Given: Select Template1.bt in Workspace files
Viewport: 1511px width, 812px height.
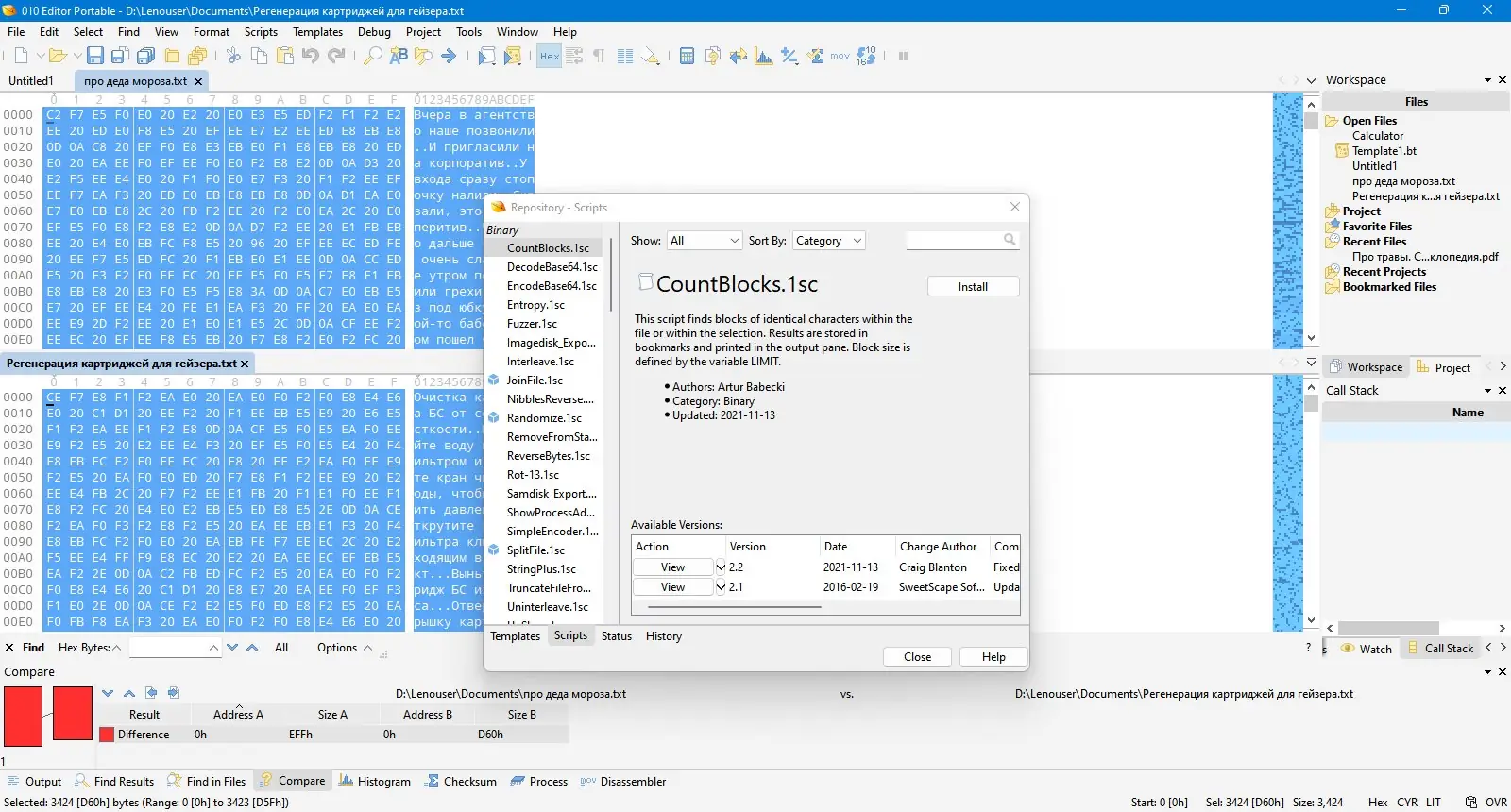Looking at the screenshot, I should [1384, 151].
